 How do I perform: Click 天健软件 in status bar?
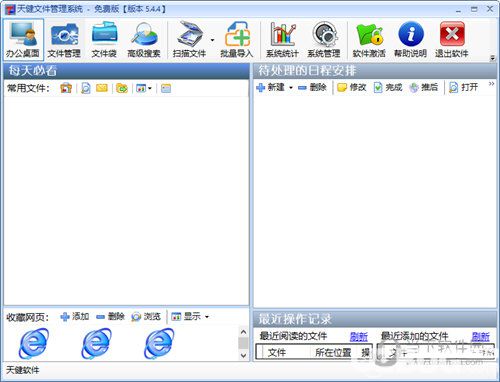[23, 370]
